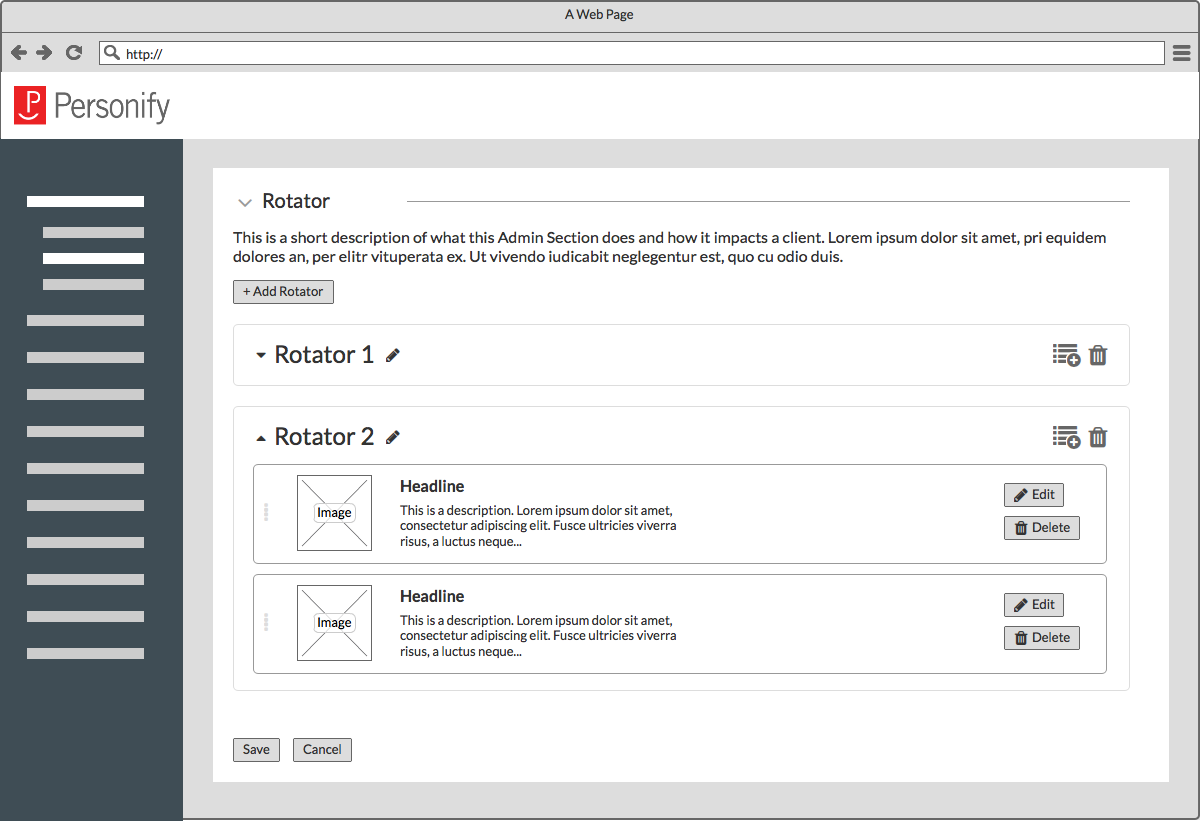Click the Rotator 1 title text
Screen dimensions: 1200x821
[324, 355]
